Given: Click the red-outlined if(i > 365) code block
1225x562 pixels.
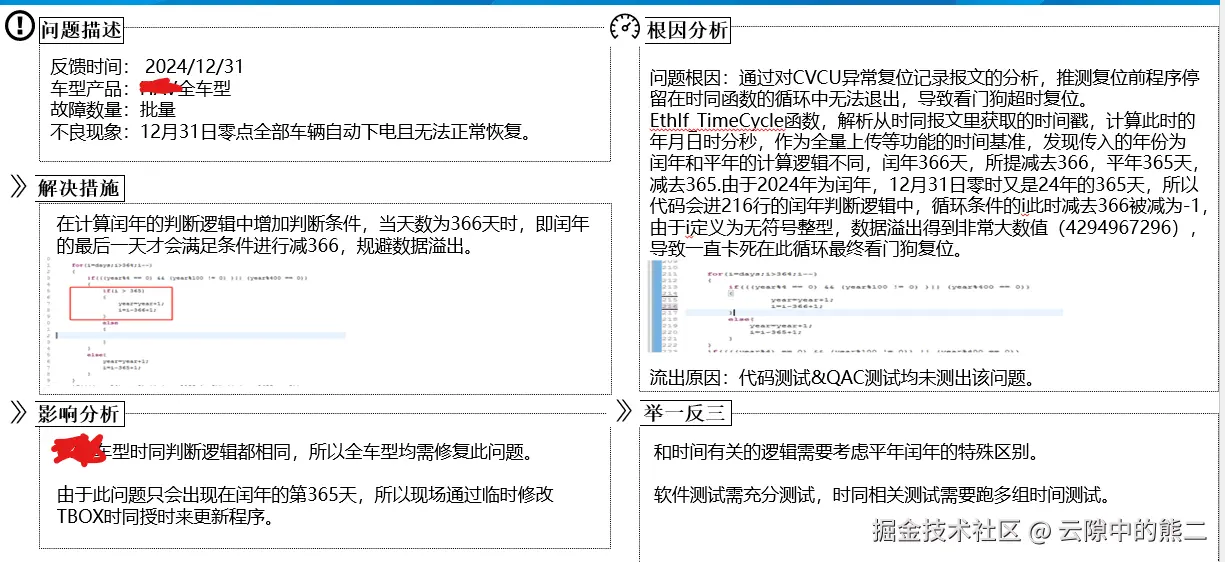Looking at the screenshot, I should pyautogui.click(x=121, y=303).
